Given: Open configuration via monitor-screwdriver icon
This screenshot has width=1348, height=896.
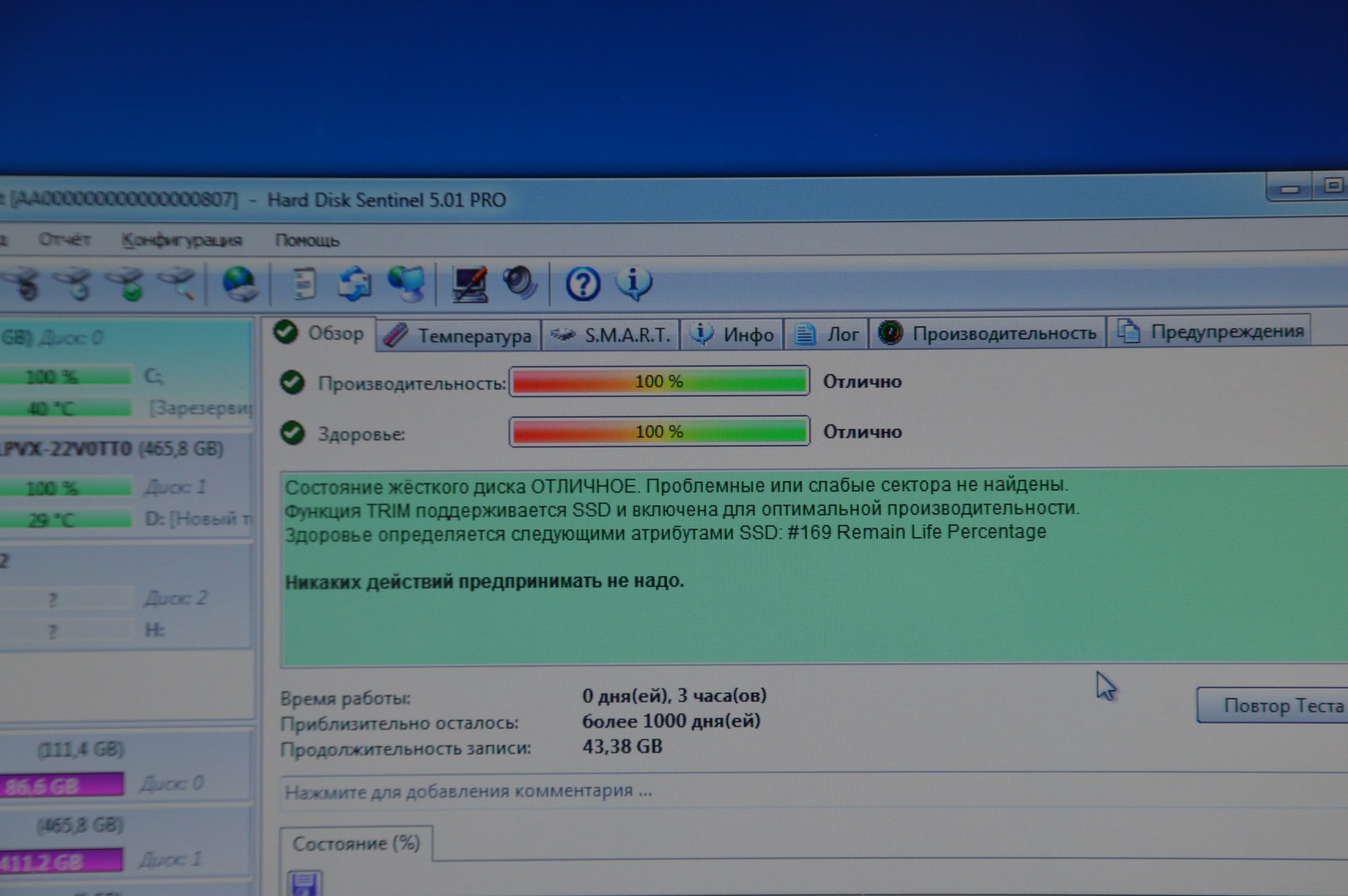Looking at the screenshot, I should coord(469,284).
